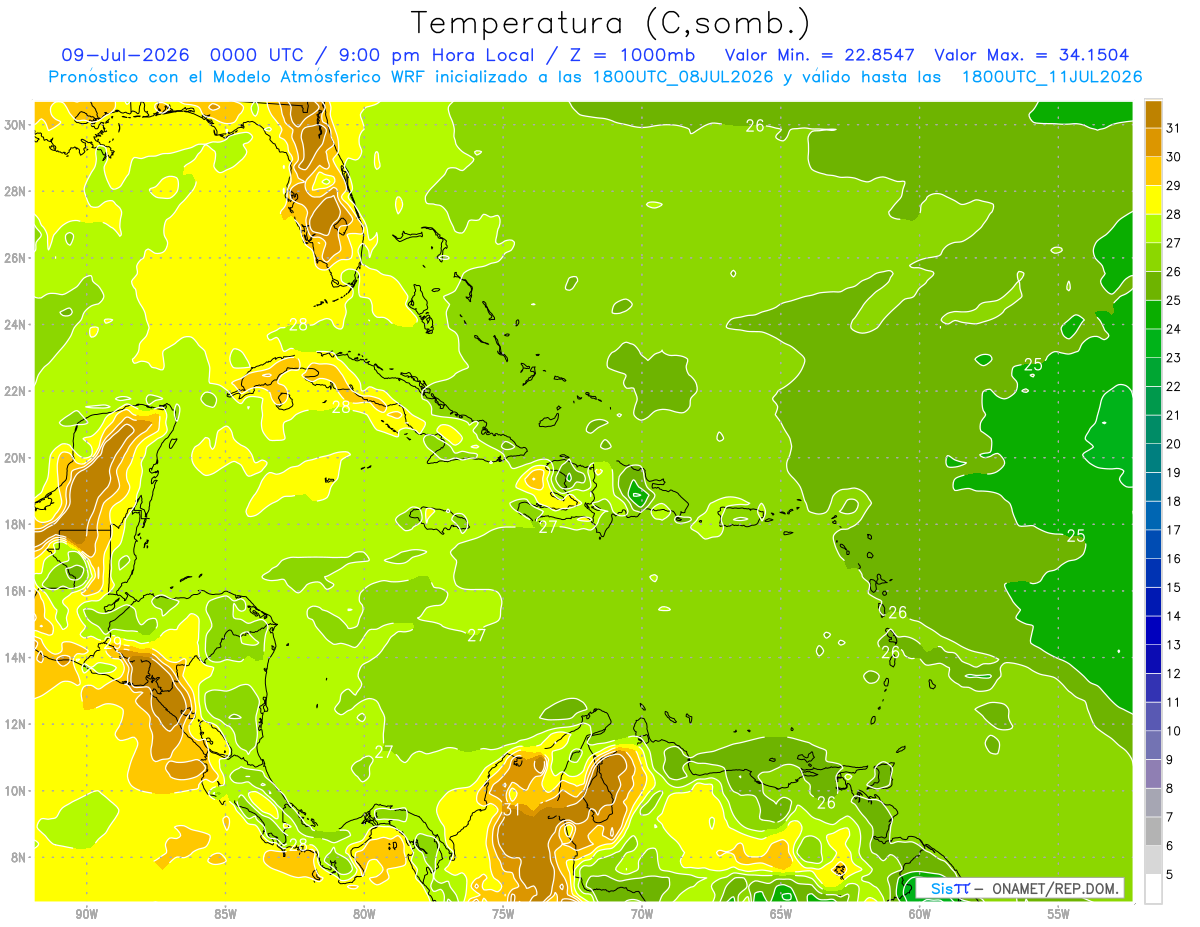Image resolution: width=1200 pixels, height=927 pixels.
Task: Select the 'Valor Max. = 34.1504' text
Action: [x=1031, y=55]
